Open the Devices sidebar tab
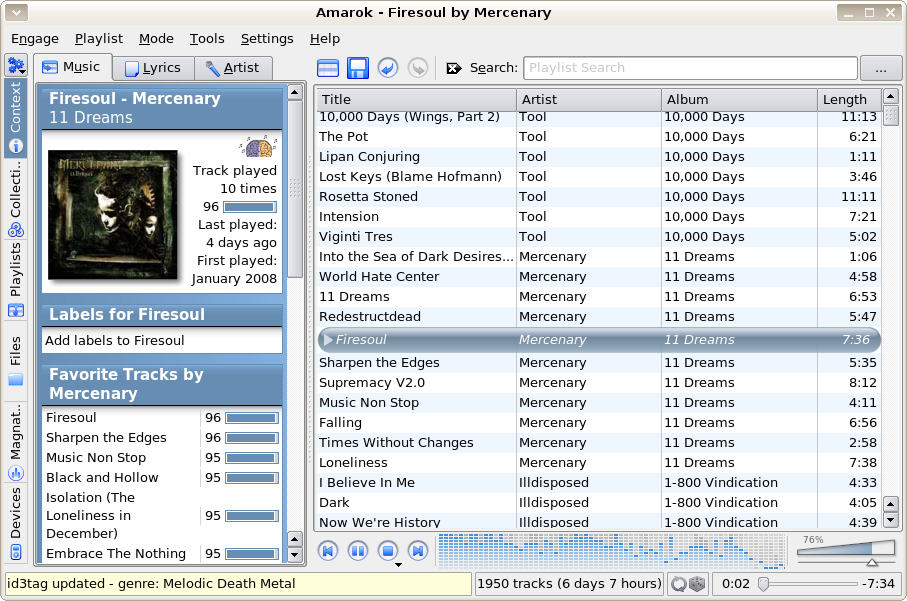 [x=16, y=523]
